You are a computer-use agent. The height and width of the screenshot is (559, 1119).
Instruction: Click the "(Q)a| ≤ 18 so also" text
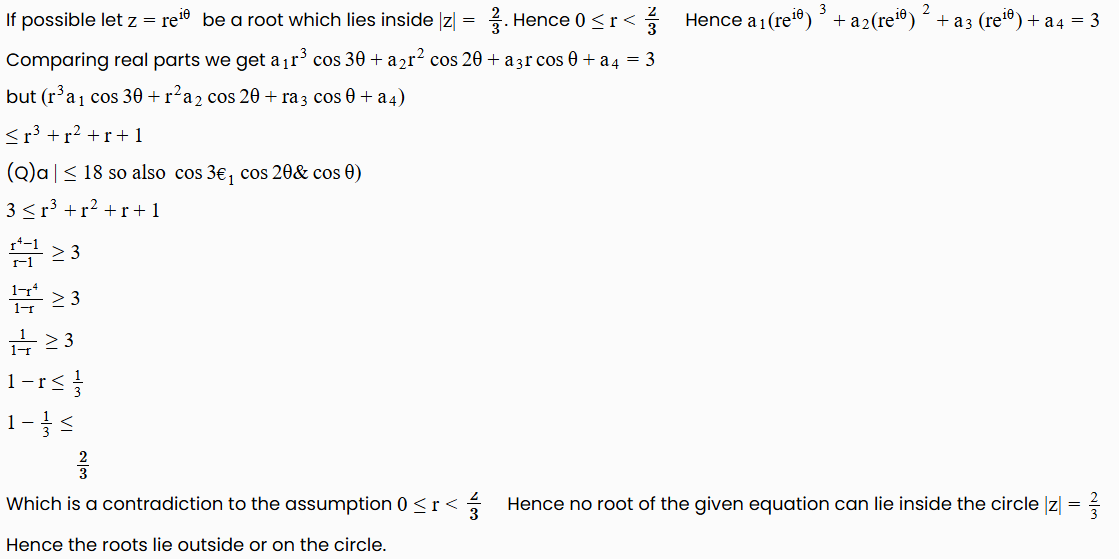point(86,173)
